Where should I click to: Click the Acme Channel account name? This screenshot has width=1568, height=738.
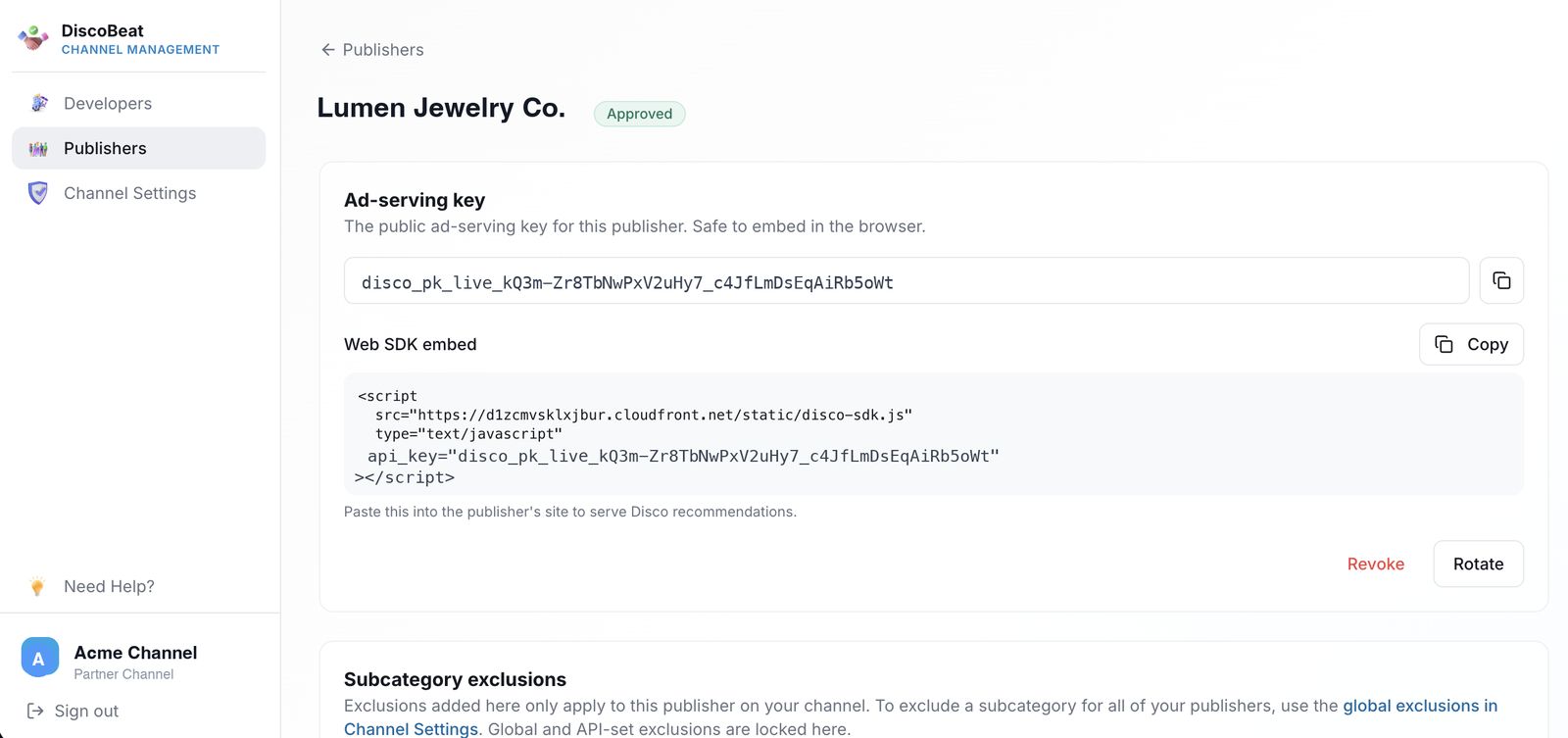pos(135,653)
